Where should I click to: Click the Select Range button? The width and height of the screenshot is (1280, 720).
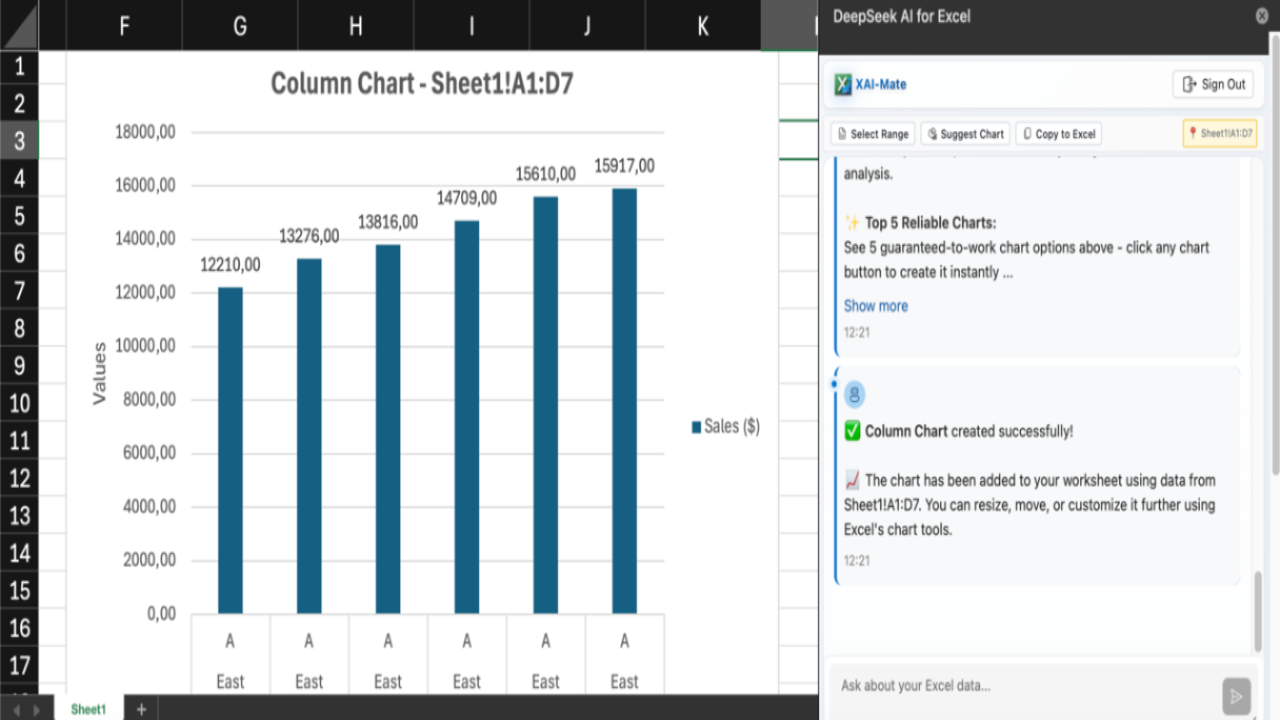(x=873, y=134)
